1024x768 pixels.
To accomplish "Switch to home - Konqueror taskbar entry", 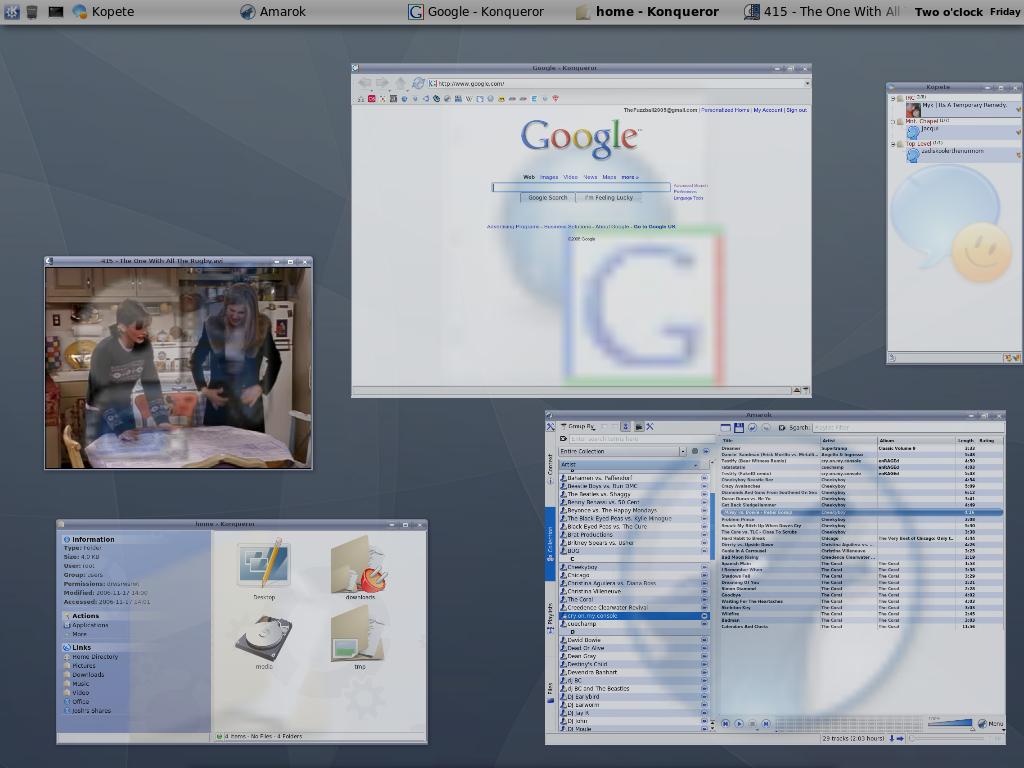I will click(647, 12).
